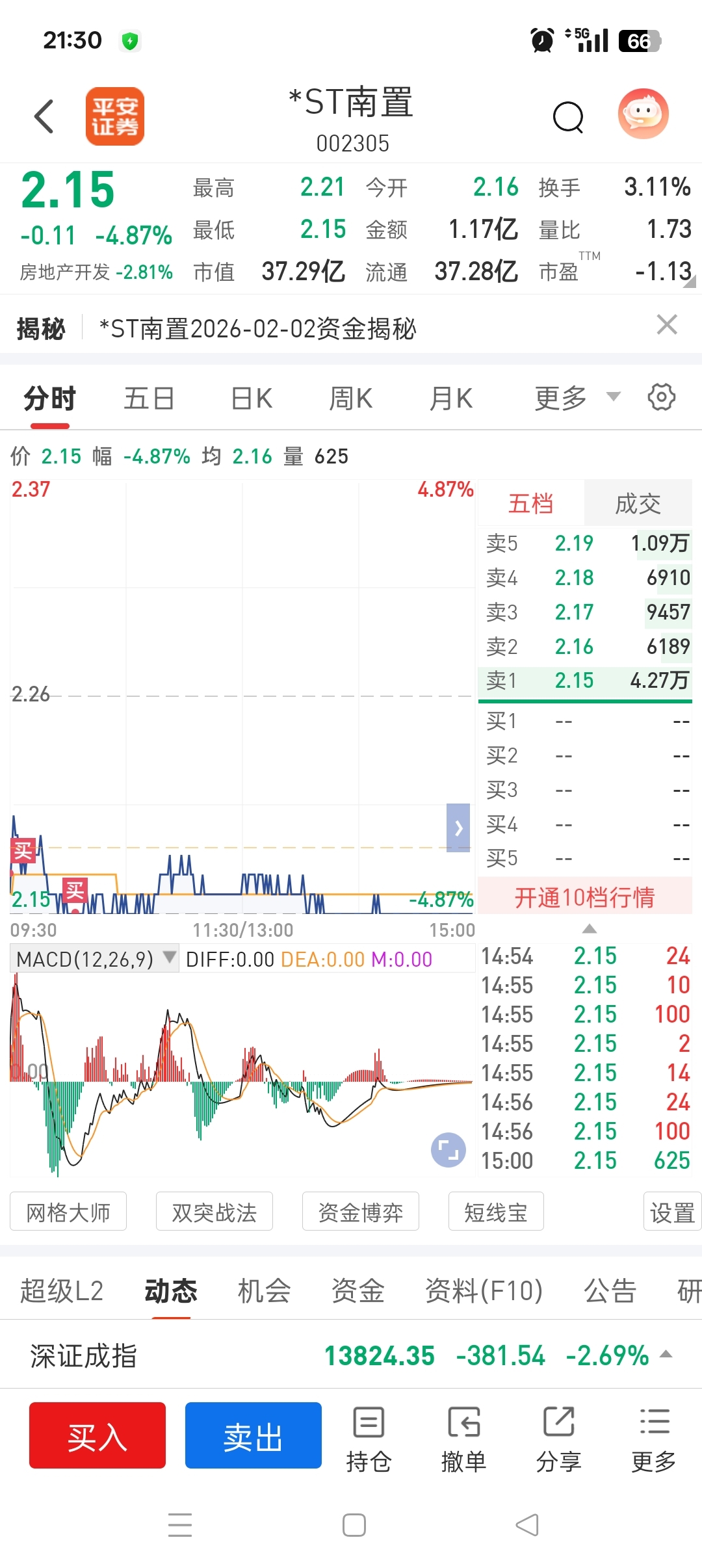Tap 开通10档行情 link
The width and height of the screenshot is (702, 1568).
tap(584, 897)
